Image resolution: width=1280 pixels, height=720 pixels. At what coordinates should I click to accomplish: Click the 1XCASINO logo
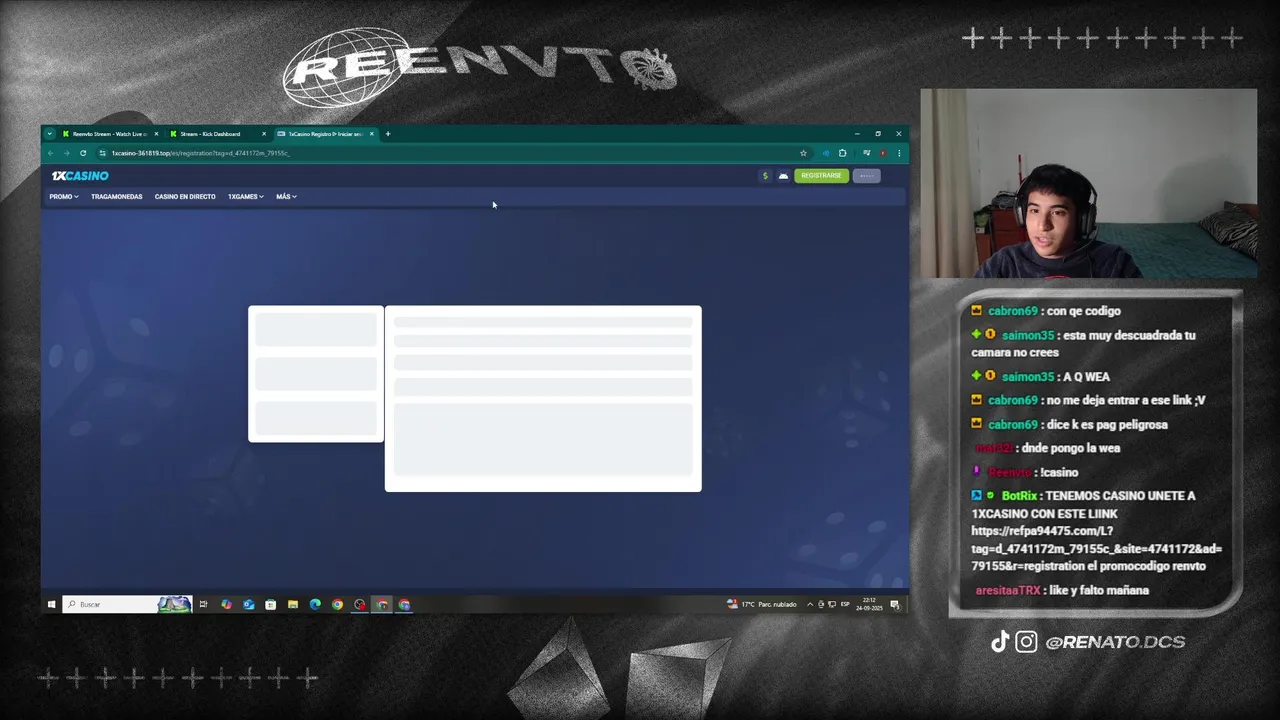click(80, 176)
